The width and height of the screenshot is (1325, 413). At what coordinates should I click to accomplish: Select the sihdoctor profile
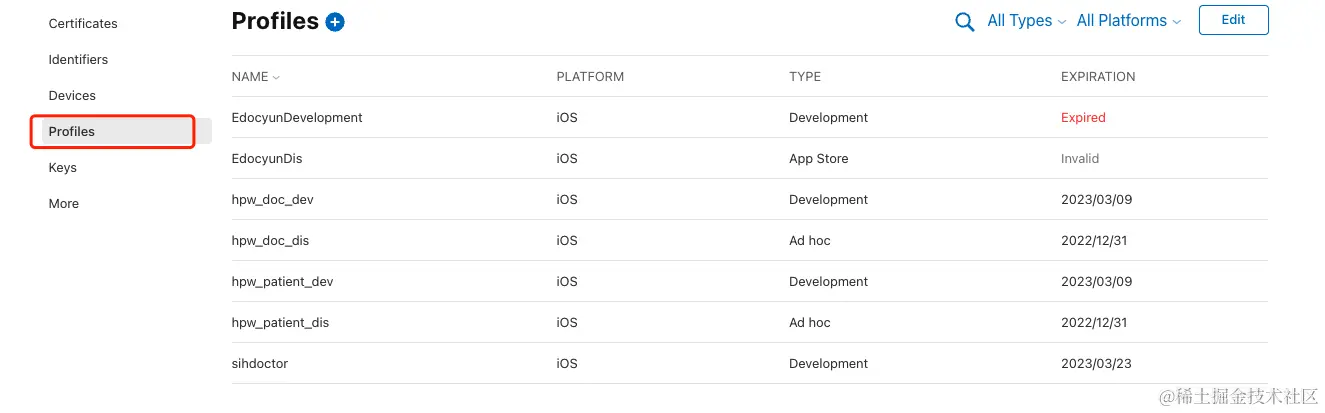tap(260, 363)
